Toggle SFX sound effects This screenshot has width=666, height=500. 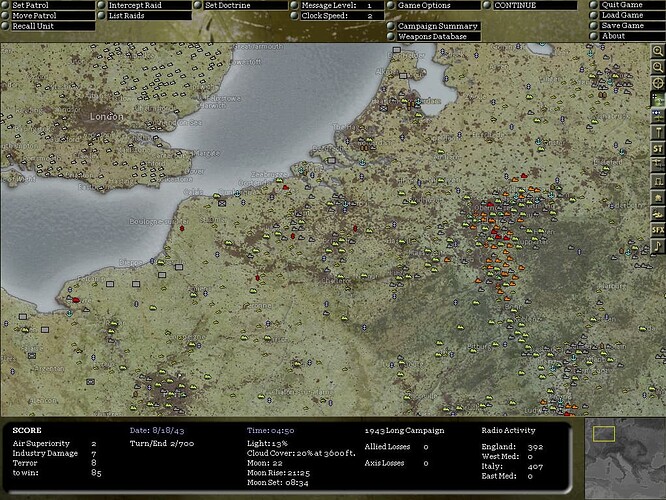click(x=658, y=229)
